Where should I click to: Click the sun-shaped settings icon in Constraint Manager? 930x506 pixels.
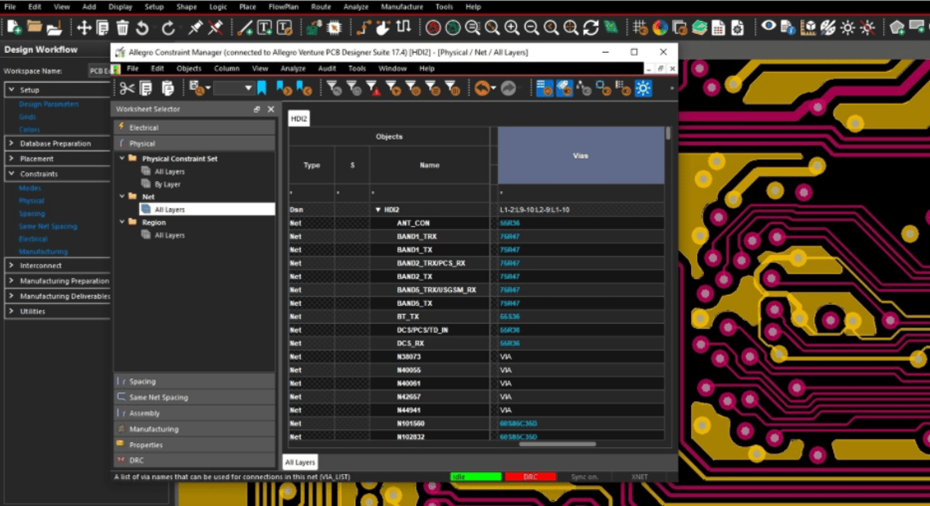click(x=642, y=89)
